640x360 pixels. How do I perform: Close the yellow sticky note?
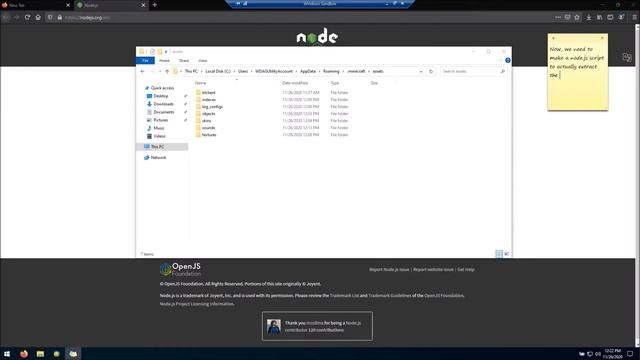pos(602,38)
